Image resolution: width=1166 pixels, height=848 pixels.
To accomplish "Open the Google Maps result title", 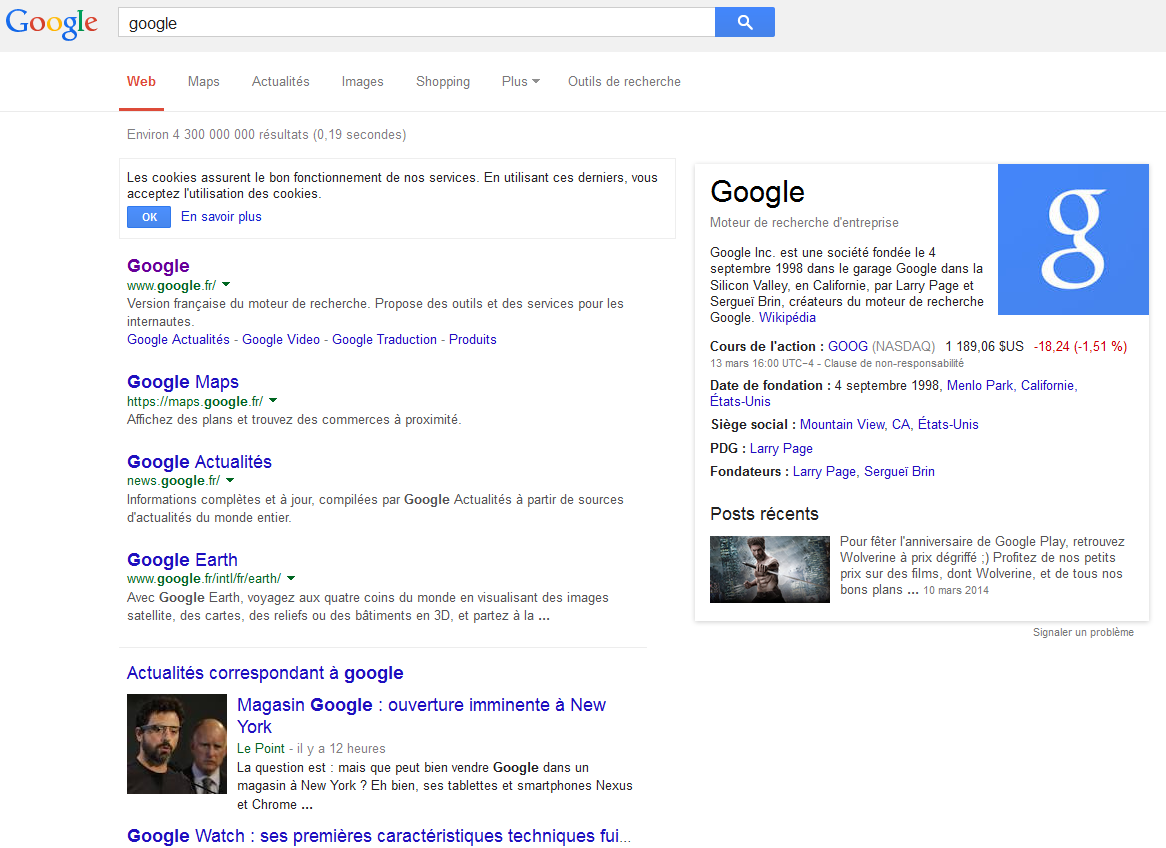I will coord(183,382).
